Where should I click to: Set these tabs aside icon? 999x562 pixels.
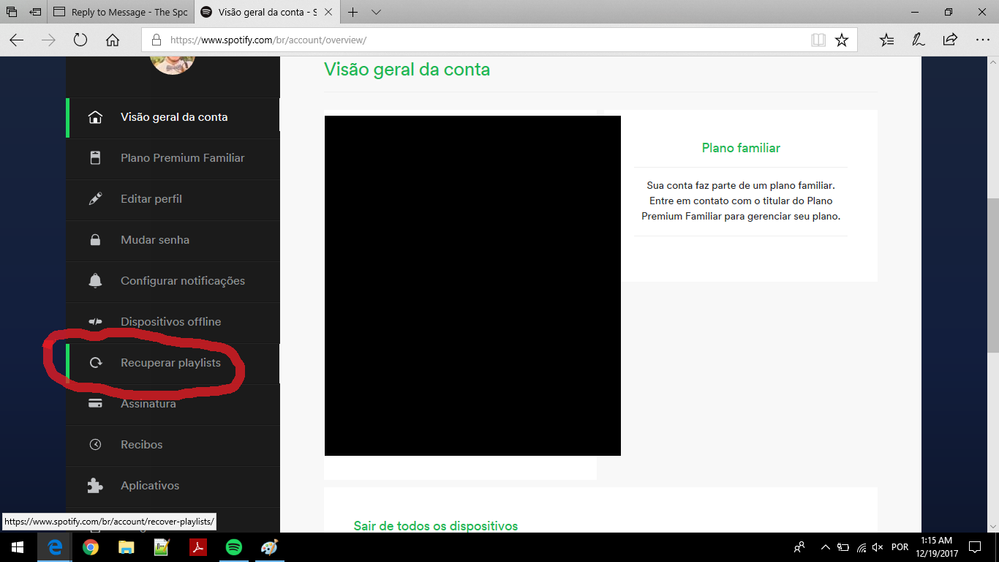click(x=36, y=12)
